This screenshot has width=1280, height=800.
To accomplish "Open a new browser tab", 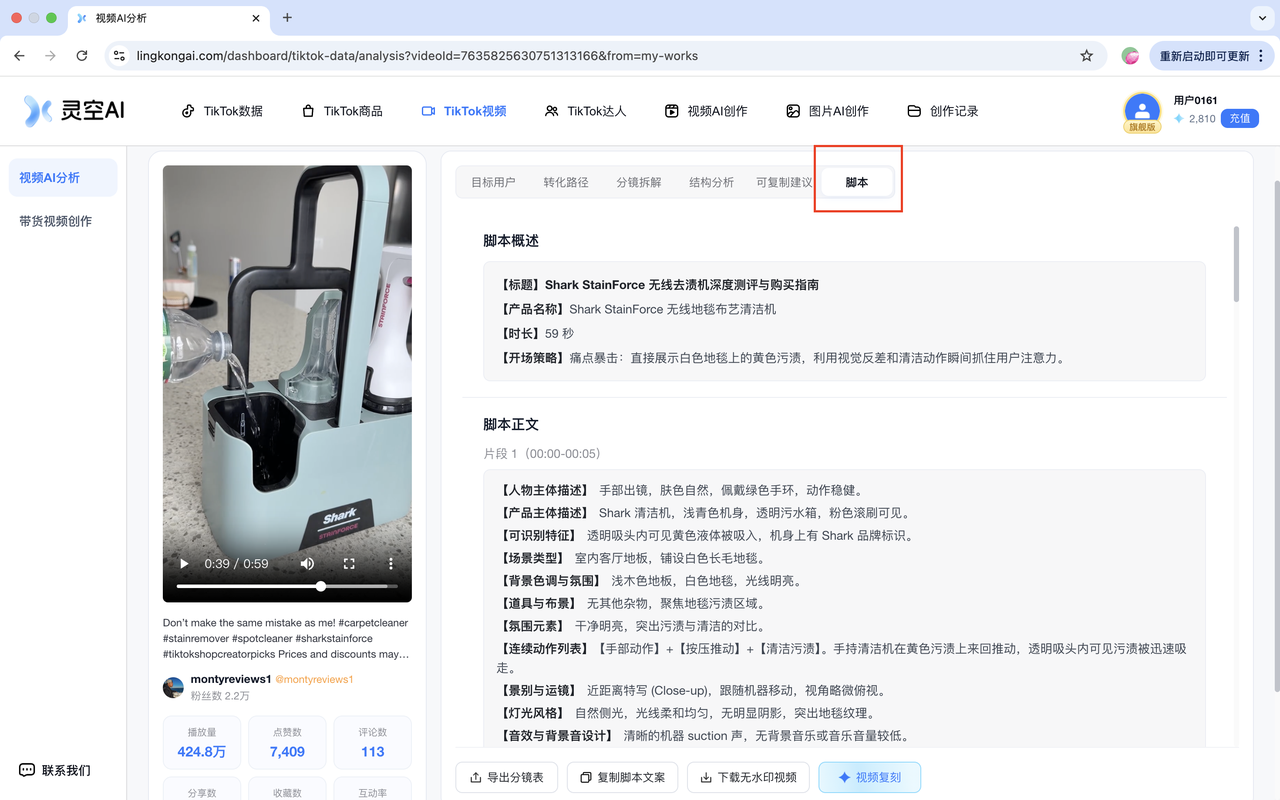I will [x=287, y=18].
